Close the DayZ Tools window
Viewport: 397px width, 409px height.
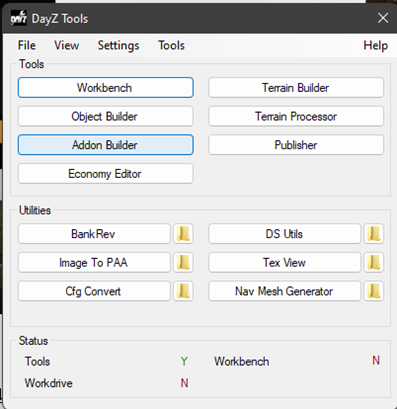(383, 18)
